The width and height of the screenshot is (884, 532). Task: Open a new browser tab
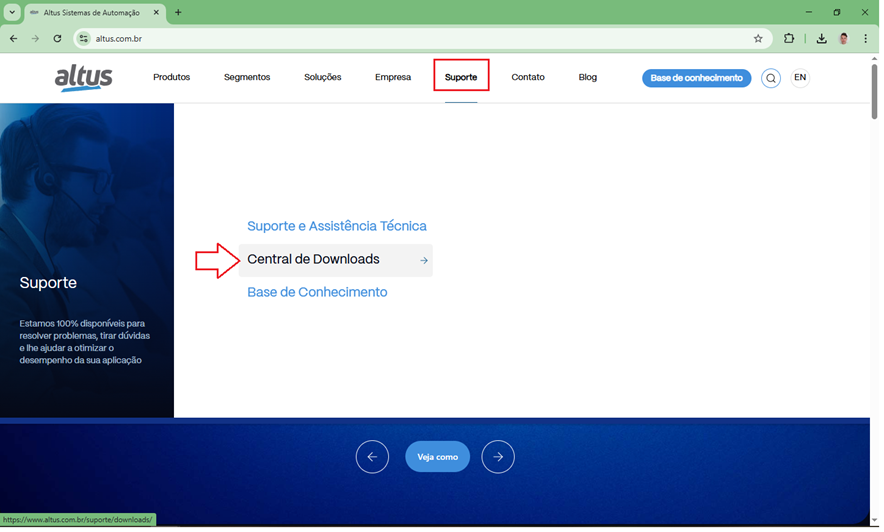pyautogui.click(x=178, y=13)
